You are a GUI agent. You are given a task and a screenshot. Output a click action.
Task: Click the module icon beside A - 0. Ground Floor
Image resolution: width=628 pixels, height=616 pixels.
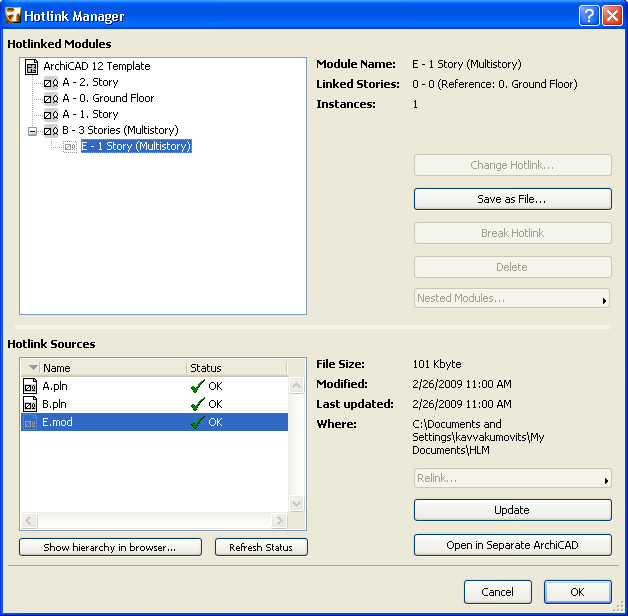(51, 99)
